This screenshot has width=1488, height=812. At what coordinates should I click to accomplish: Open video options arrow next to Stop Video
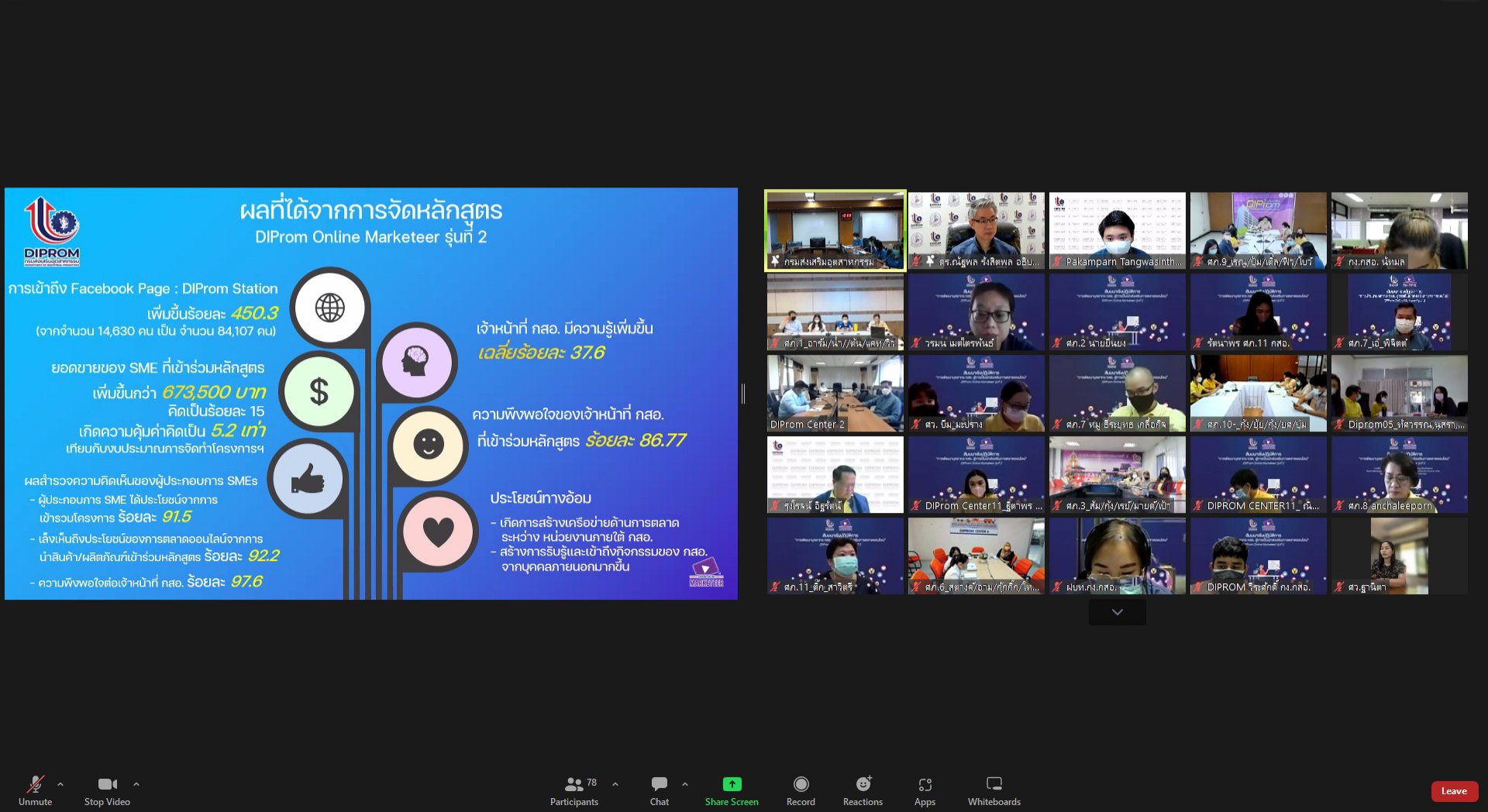point(136,784)
